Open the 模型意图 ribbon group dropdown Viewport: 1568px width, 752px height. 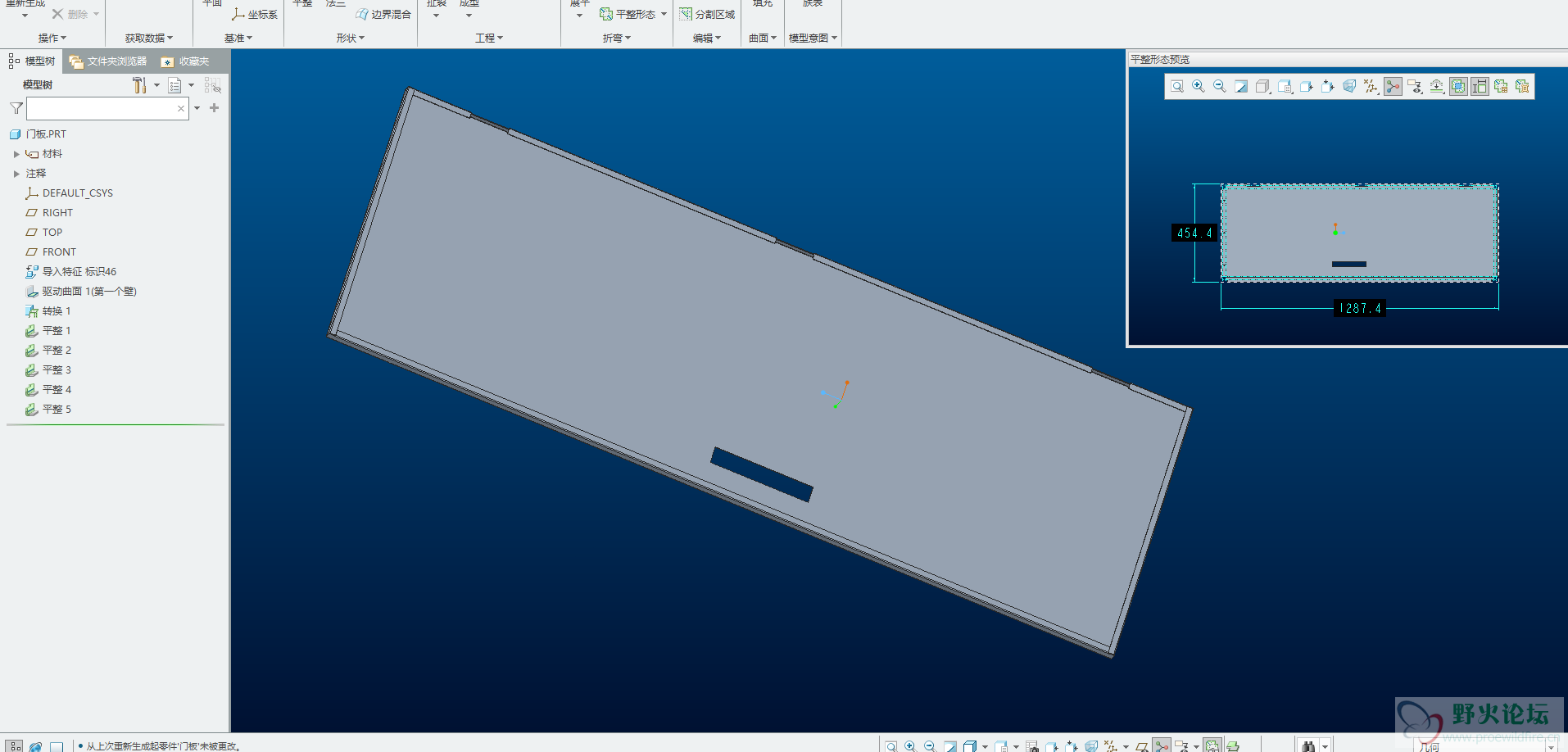click(x=813, y=39)
